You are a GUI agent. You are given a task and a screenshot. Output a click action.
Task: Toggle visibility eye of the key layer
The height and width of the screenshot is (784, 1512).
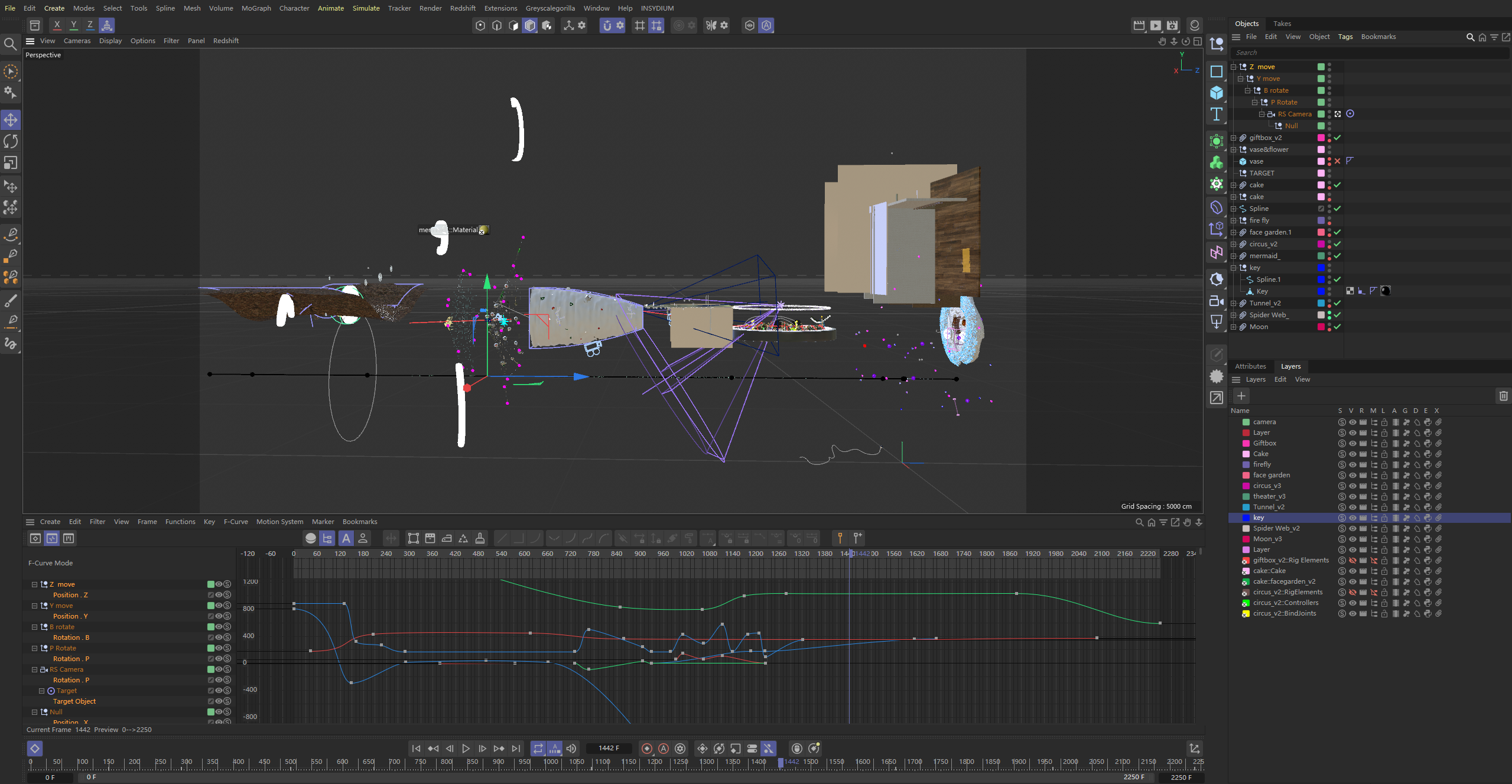tap(1352, 518)
